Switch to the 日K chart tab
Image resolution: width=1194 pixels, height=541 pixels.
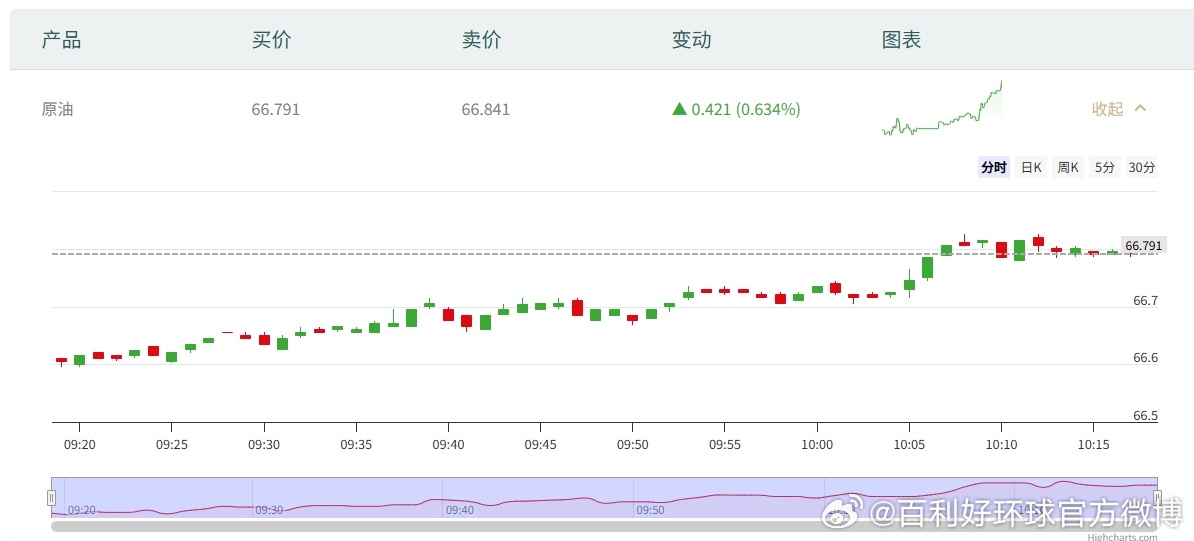(1031, 168)
